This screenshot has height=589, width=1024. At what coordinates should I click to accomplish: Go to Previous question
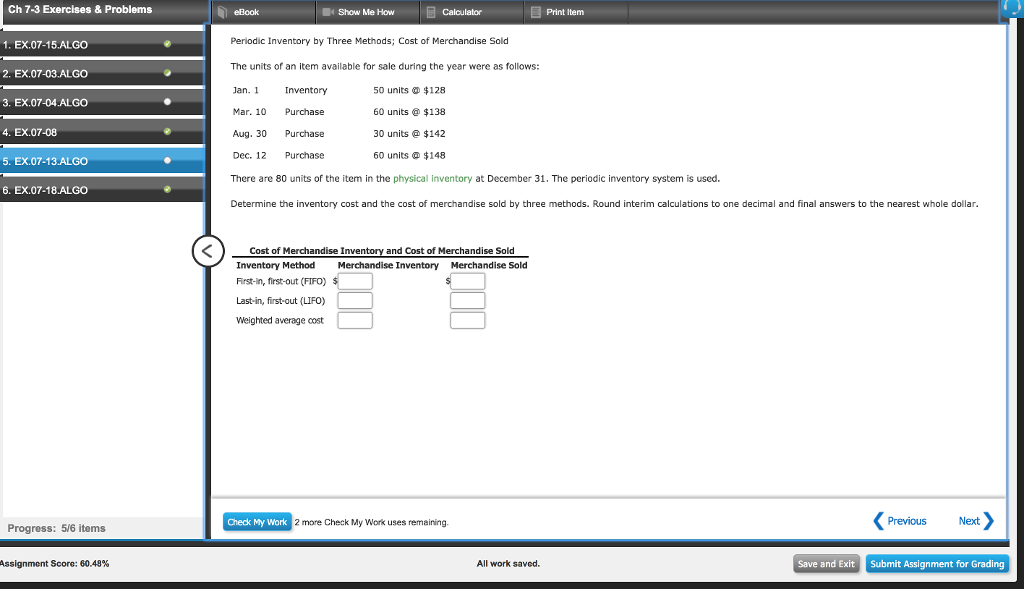(900, 520)
